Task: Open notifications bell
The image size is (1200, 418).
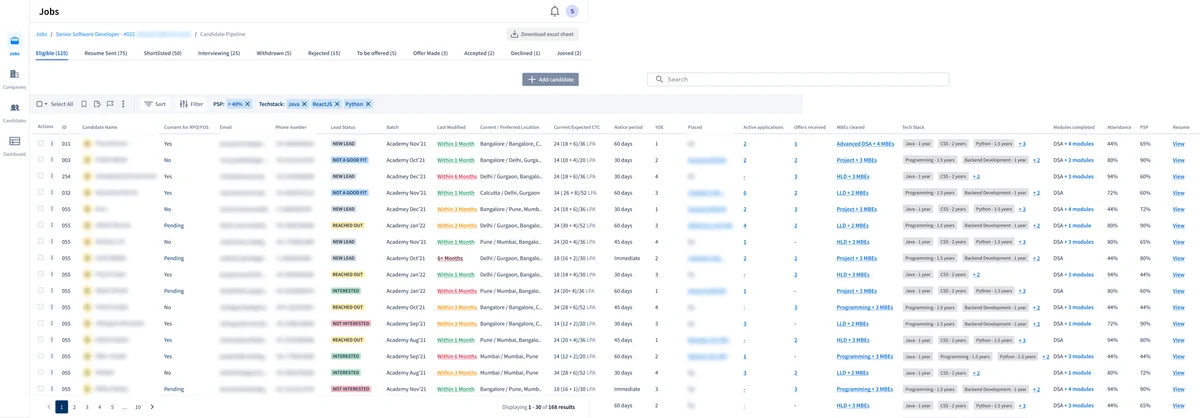Action: [555, 11]
